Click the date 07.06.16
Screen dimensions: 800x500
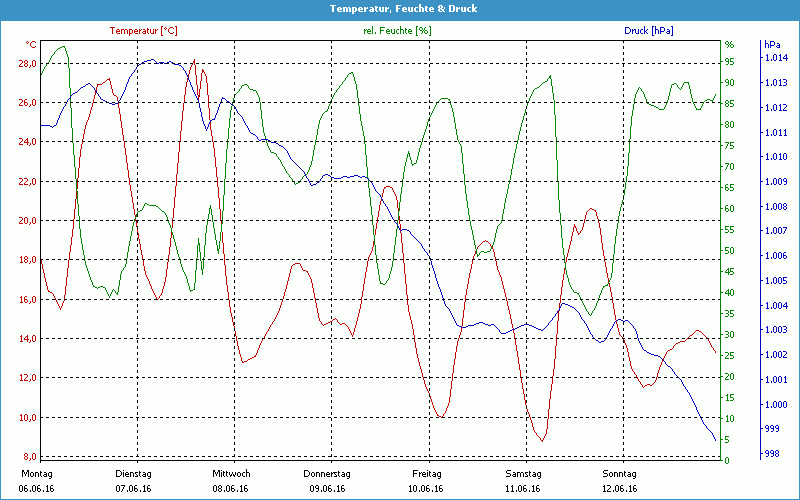133,488
